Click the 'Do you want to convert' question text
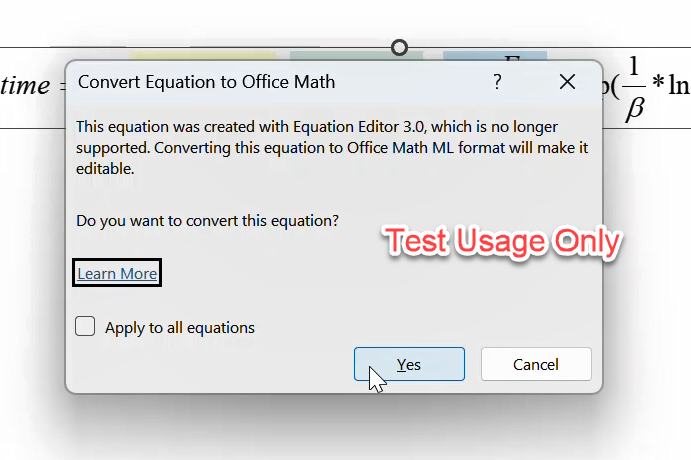 click(x=208, y=221)
